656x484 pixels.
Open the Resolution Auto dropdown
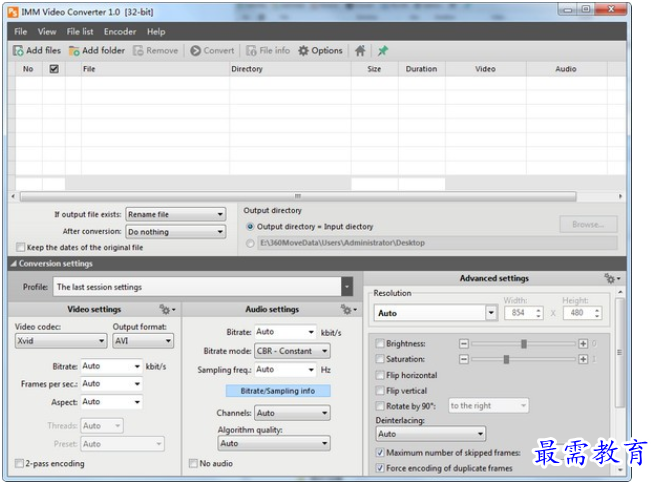point(435,313)
